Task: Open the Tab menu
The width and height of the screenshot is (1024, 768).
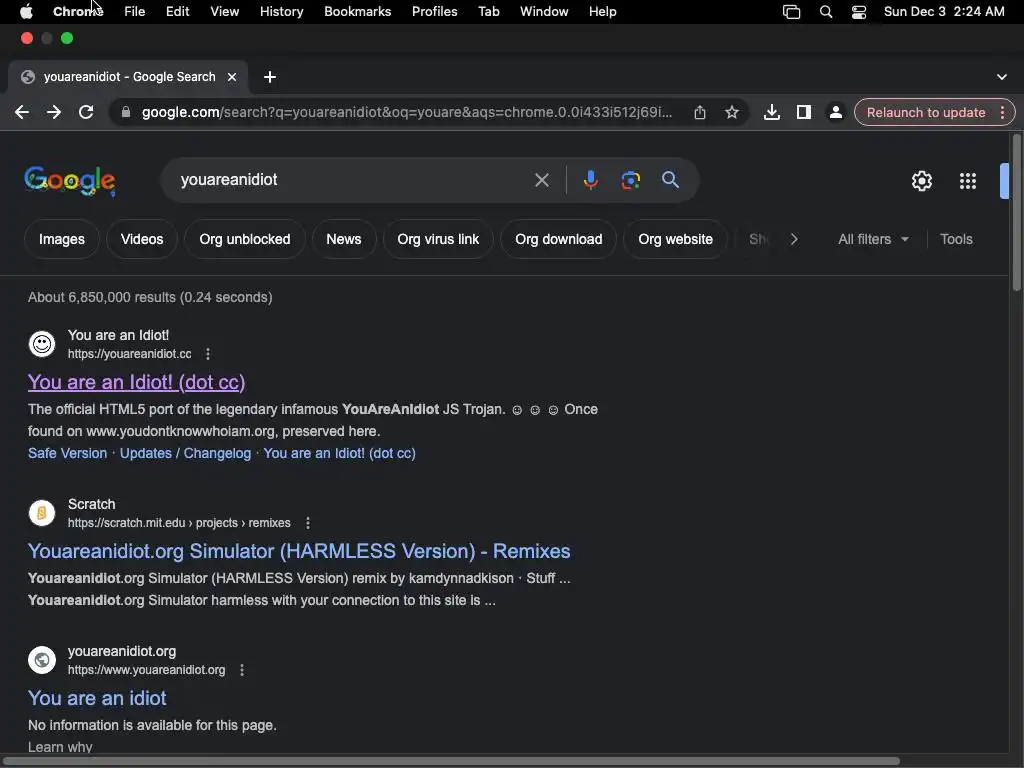Action: (488, 12)
